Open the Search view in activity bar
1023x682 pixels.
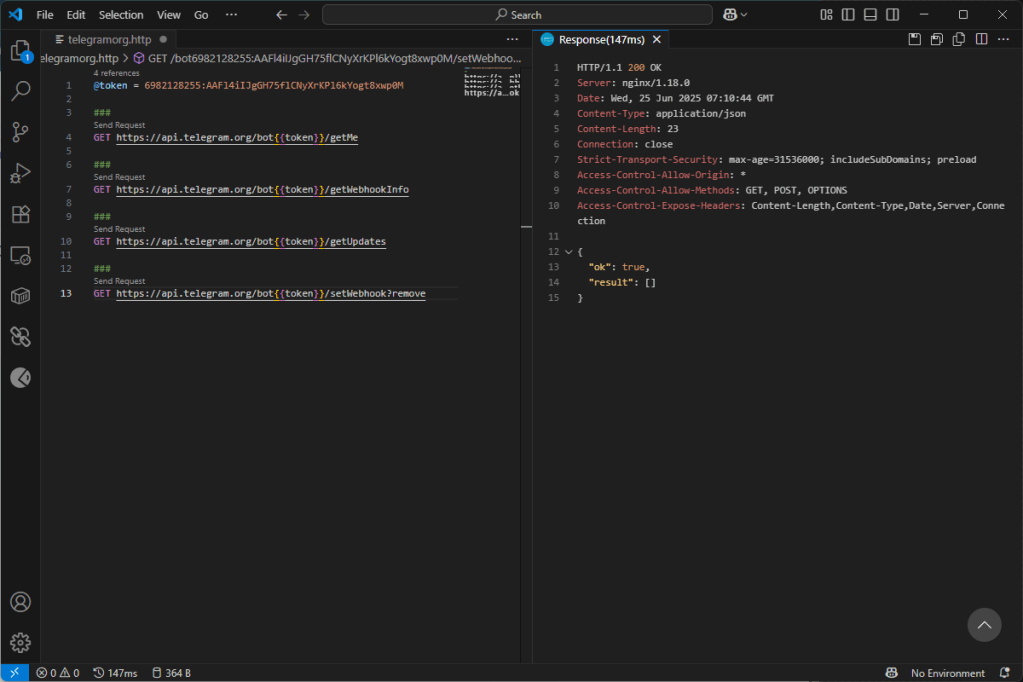point(20,92)
